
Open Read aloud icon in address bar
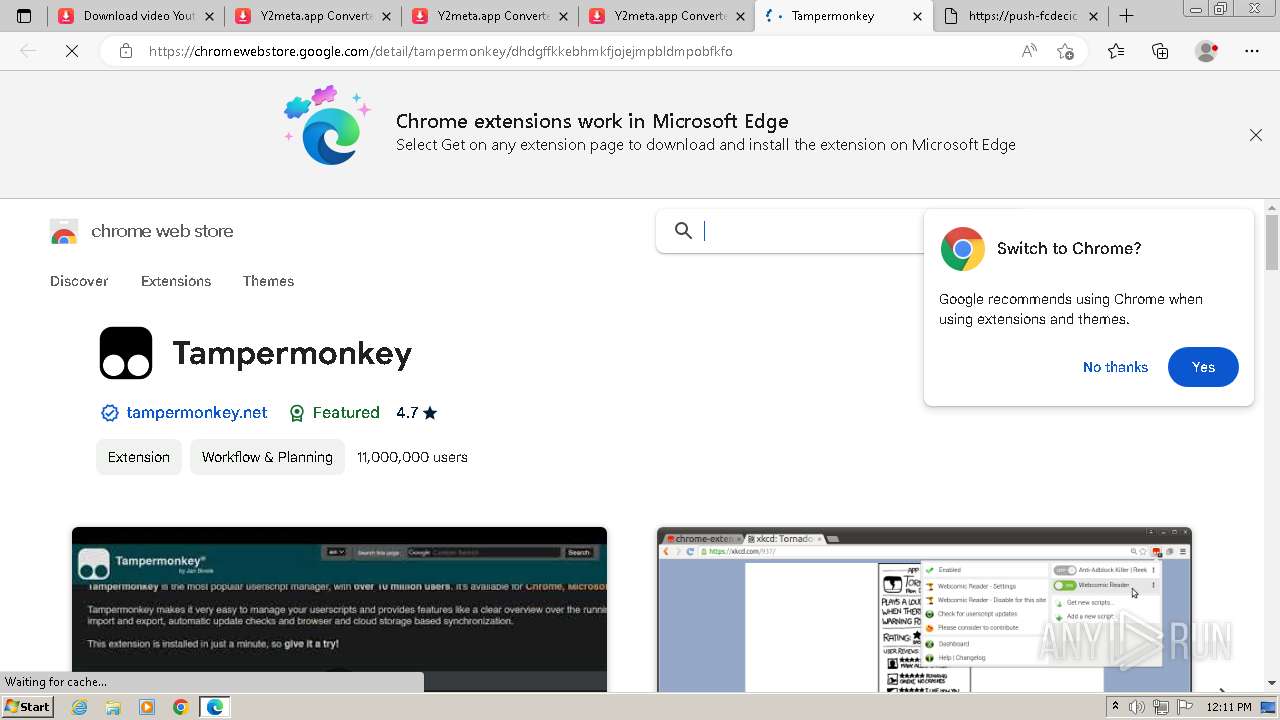pyautogui.click(x=1029, y=51)
